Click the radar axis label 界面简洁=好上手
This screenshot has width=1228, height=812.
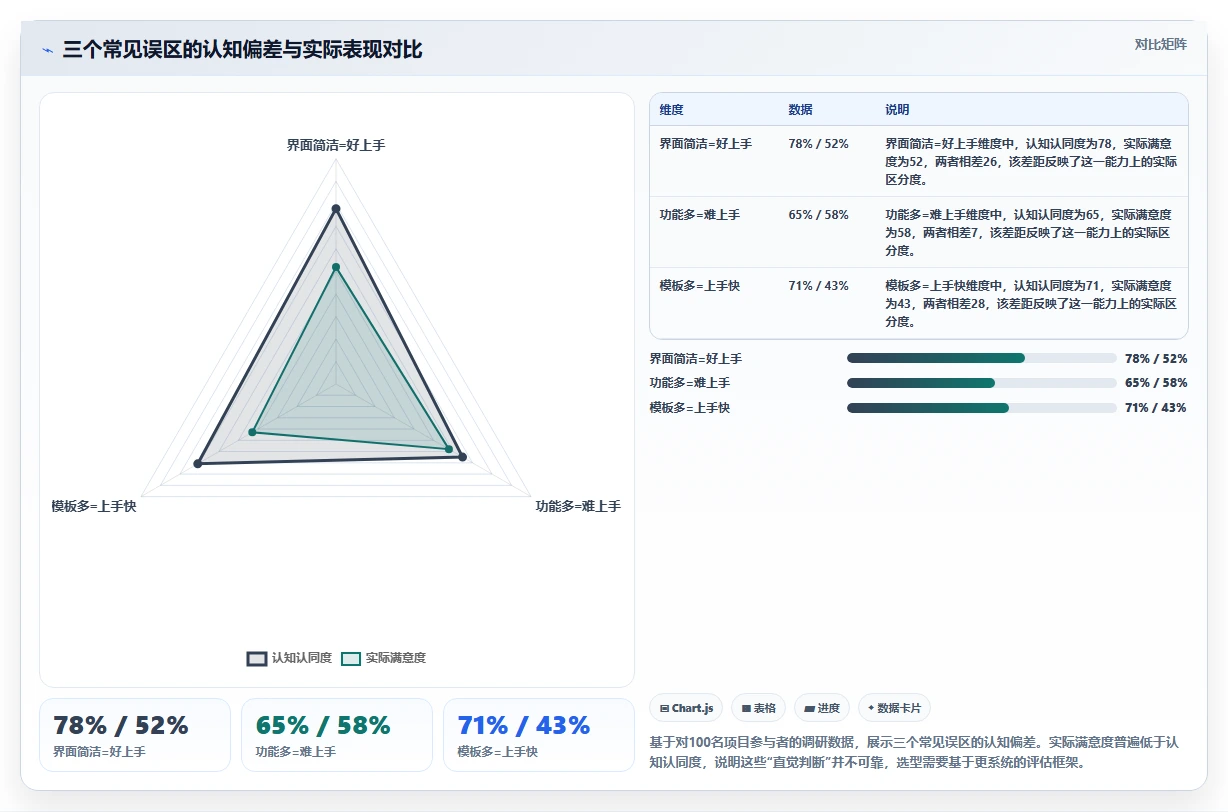pyautogui.click(x=336, y=145)
